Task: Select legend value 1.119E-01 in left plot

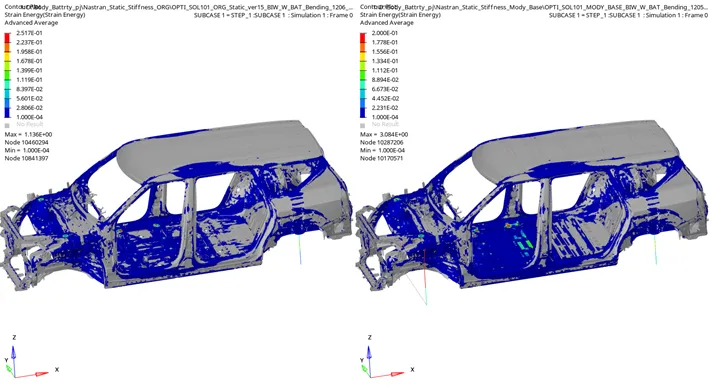Action: click(29, 80)
